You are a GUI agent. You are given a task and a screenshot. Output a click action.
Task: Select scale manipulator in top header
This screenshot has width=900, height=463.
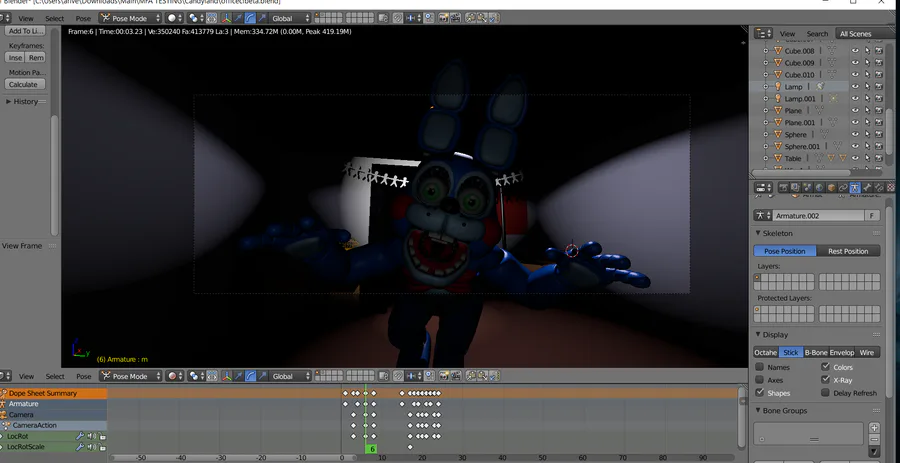point(262,18)
